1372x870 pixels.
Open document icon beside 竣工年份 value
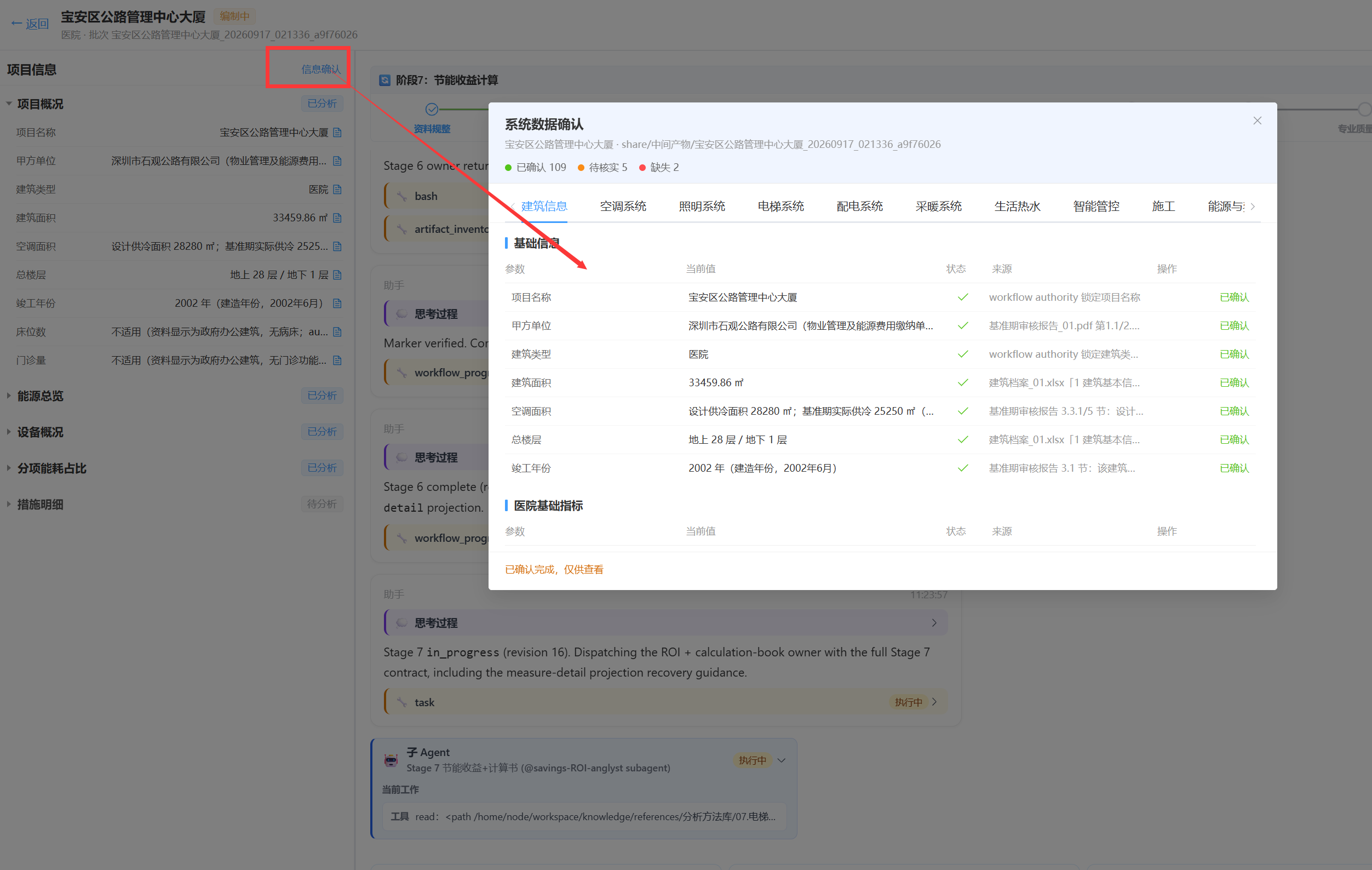coord(337,303)
